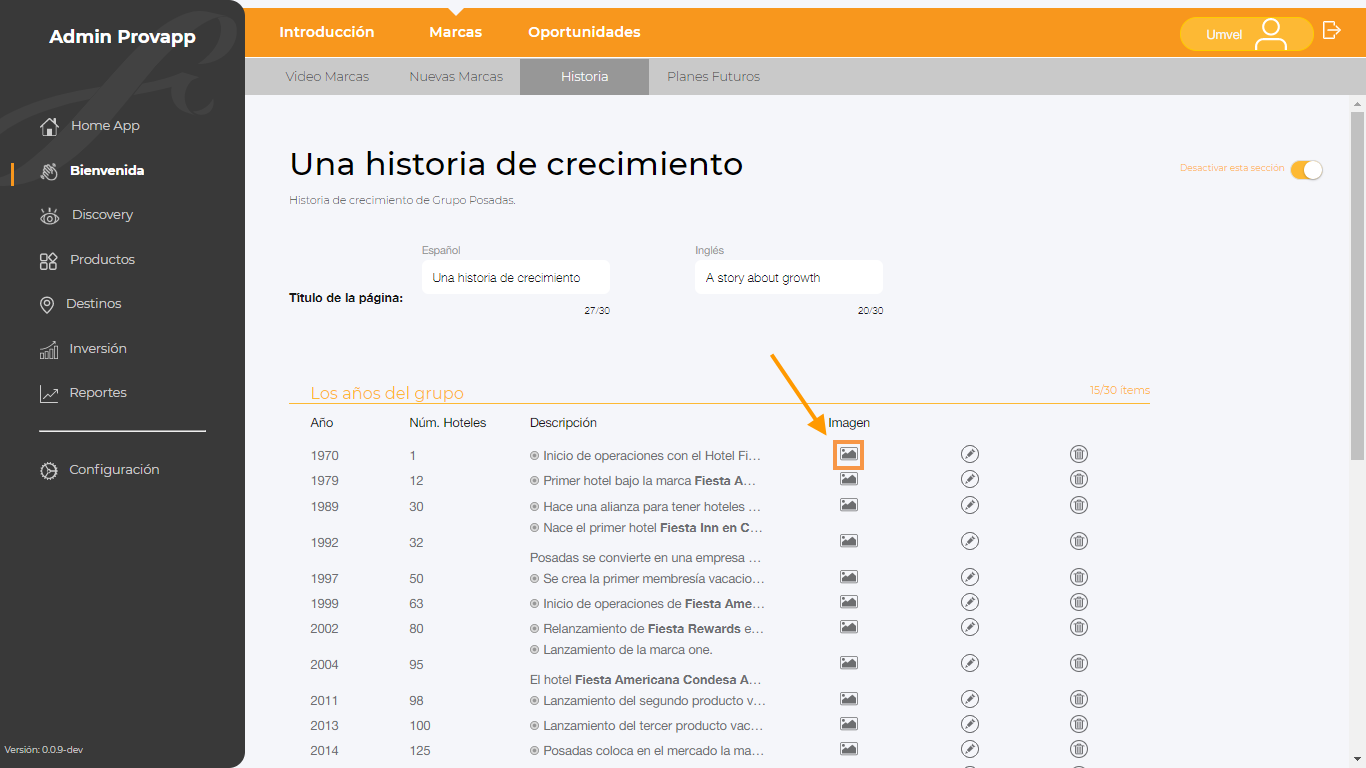Delete the 1999 row with trash icon
The width and height of the screenshot is (1366, 768).
1079,602
